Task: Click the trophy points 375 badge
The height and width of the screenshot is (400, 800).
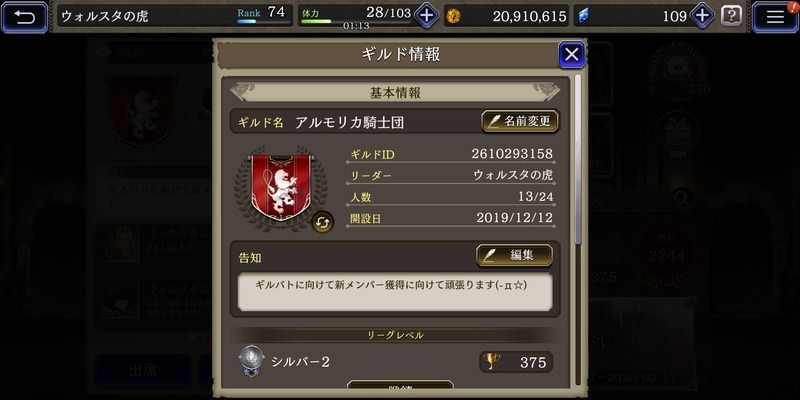Action: pos(516,362)
